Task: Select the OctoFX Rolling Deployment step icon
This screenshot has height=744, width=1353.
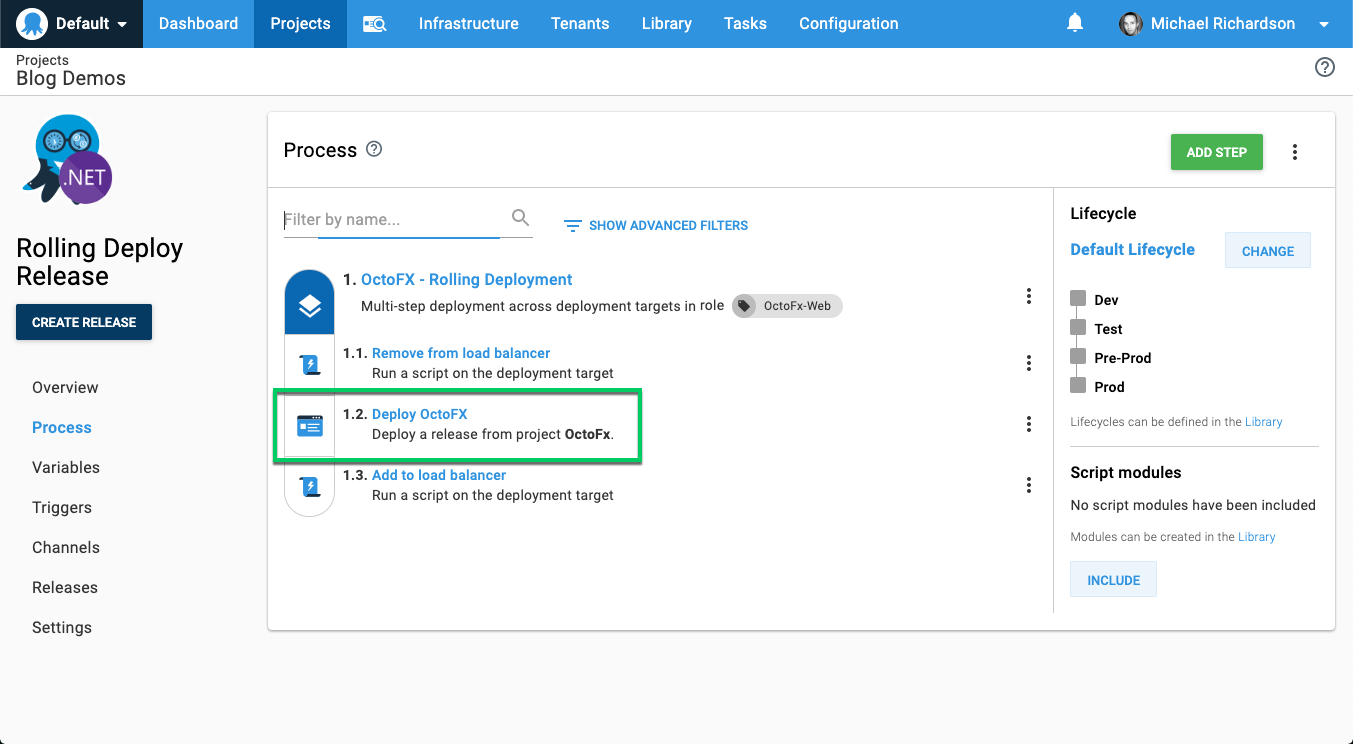Action: point(309,302)
